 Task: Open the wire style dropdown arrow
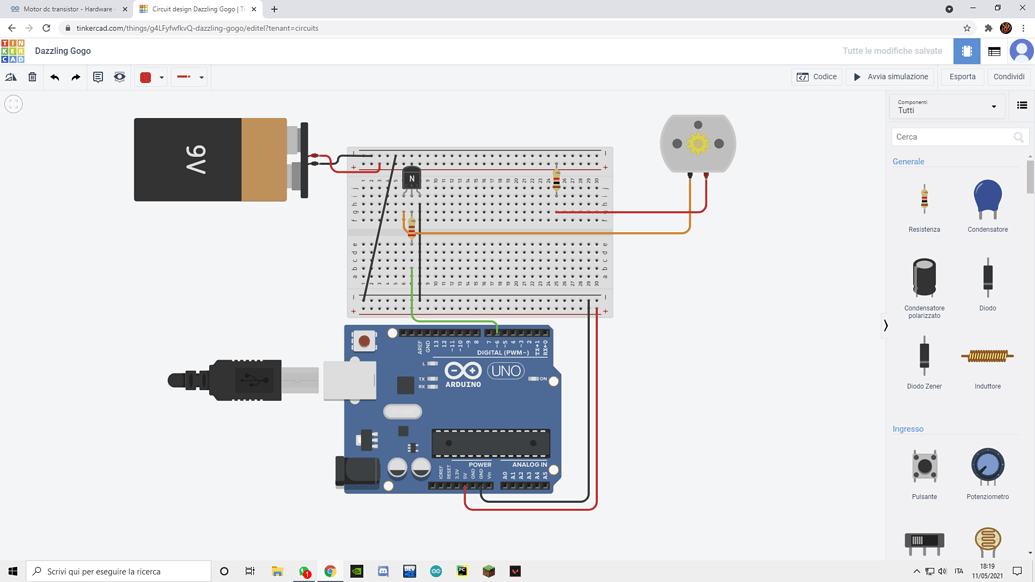coord(201,76)
